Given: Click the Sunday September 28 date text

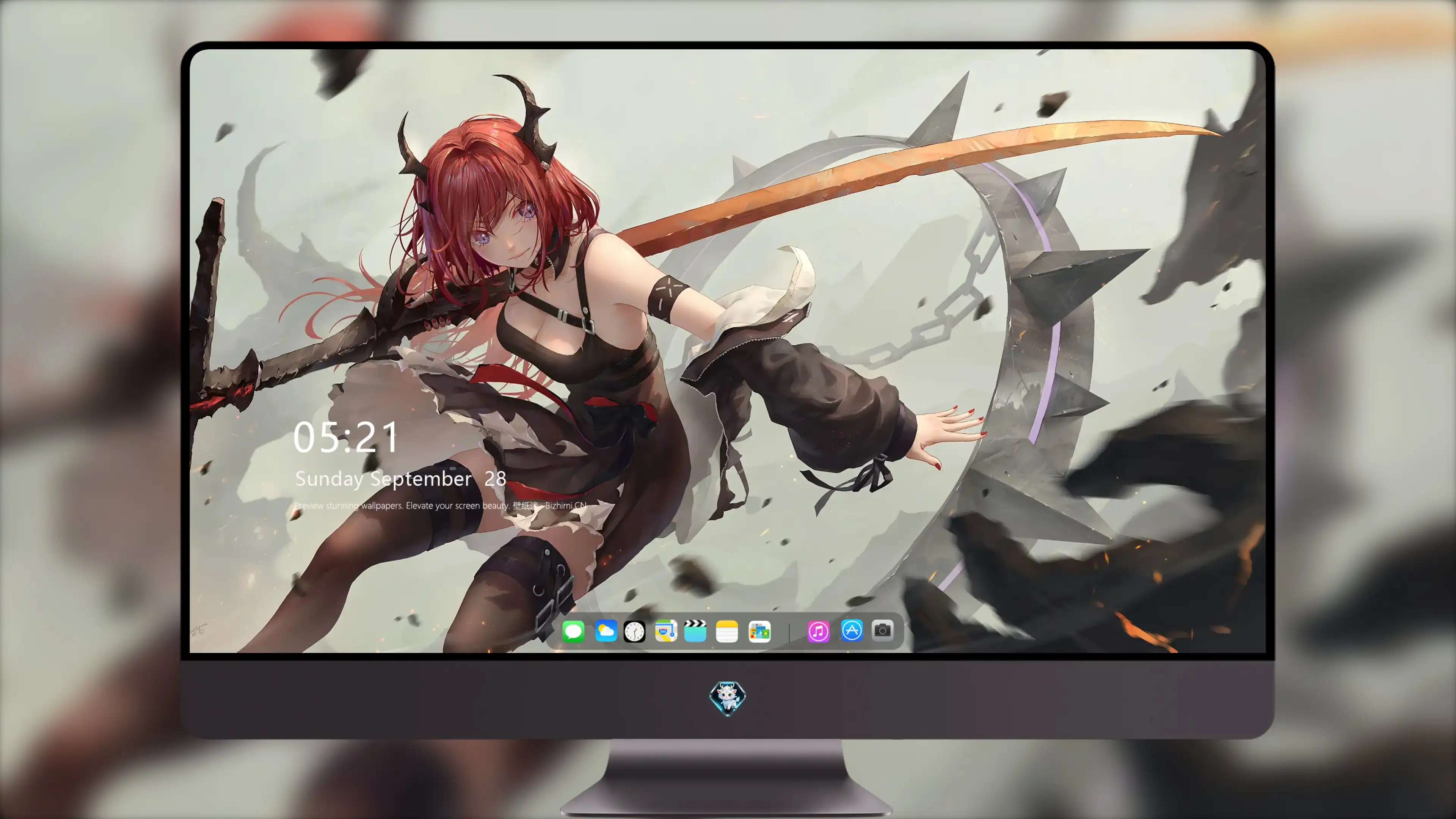Looking at the screenshot, I should point(400,479).
